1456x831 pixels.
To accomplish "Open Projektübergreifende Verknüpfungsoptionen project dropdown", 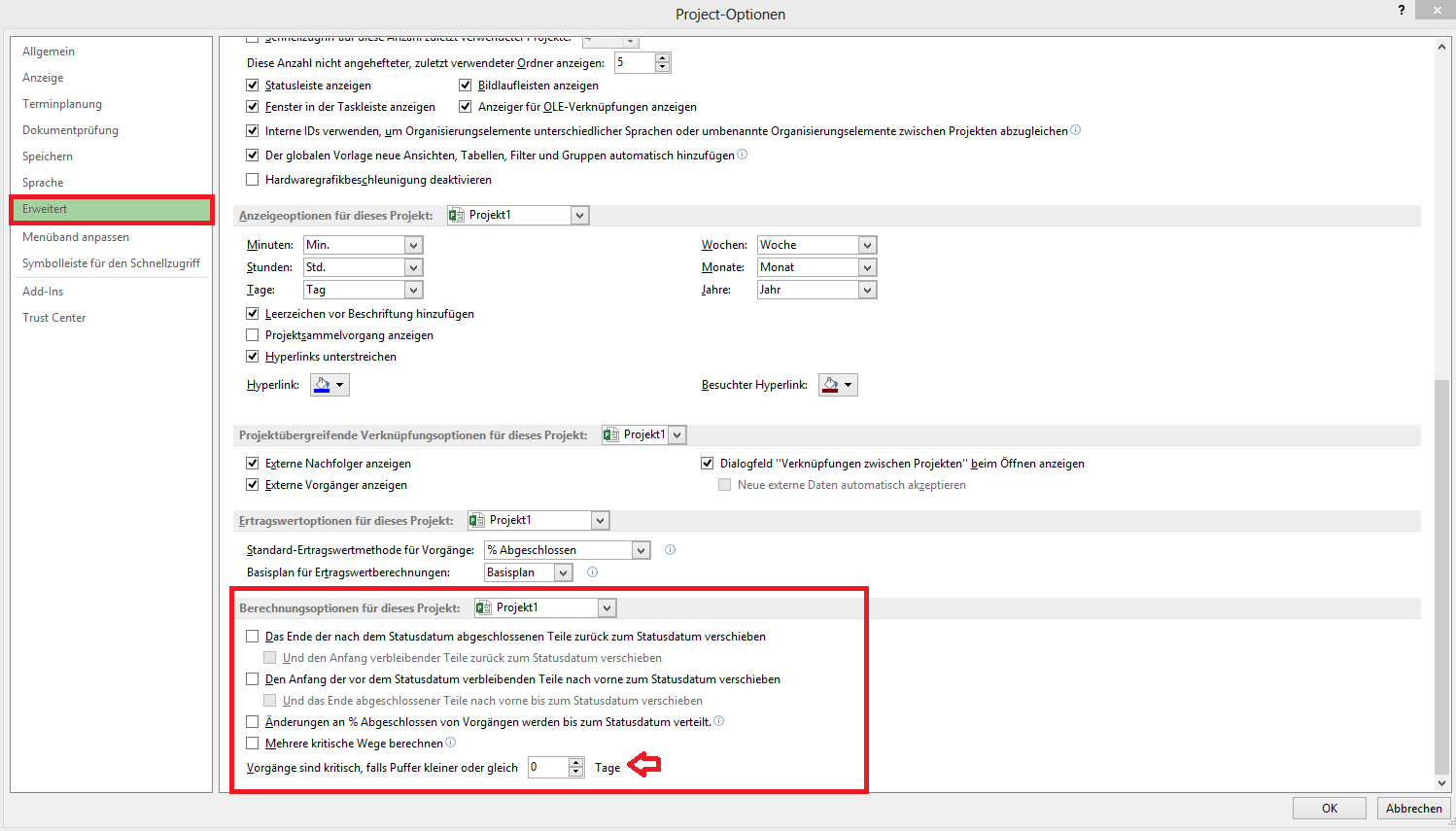I will click(x=677, y=435).
